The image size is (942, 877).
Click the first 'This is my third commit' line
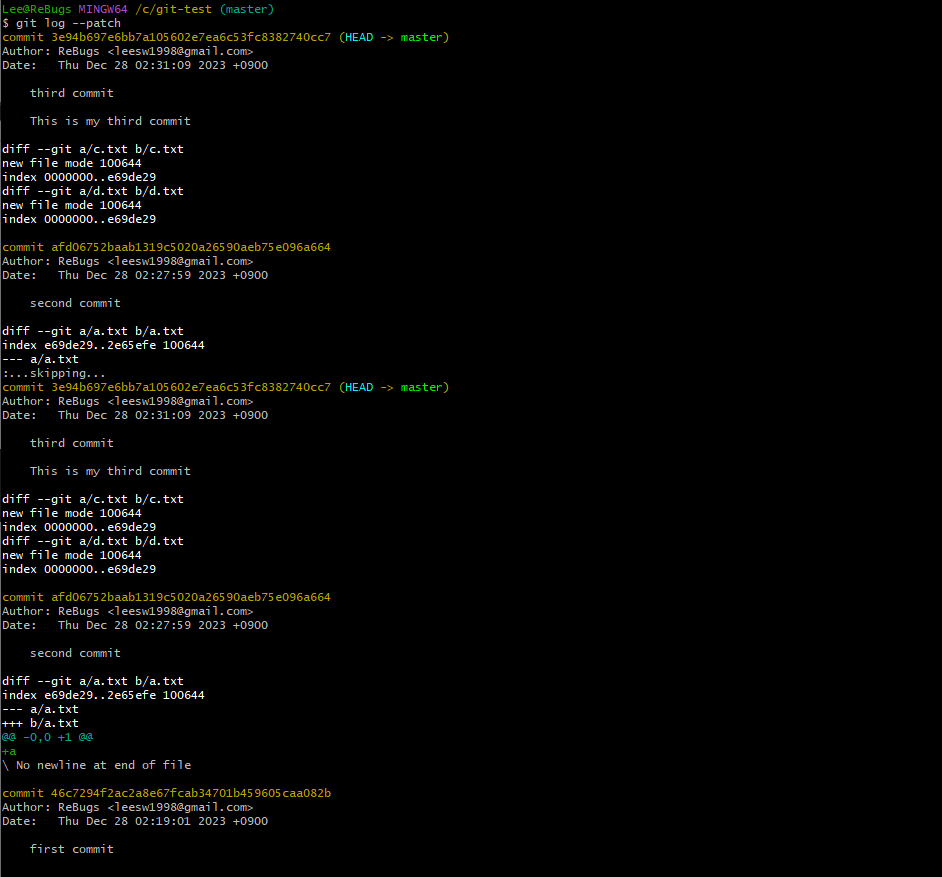coord(110,121)
